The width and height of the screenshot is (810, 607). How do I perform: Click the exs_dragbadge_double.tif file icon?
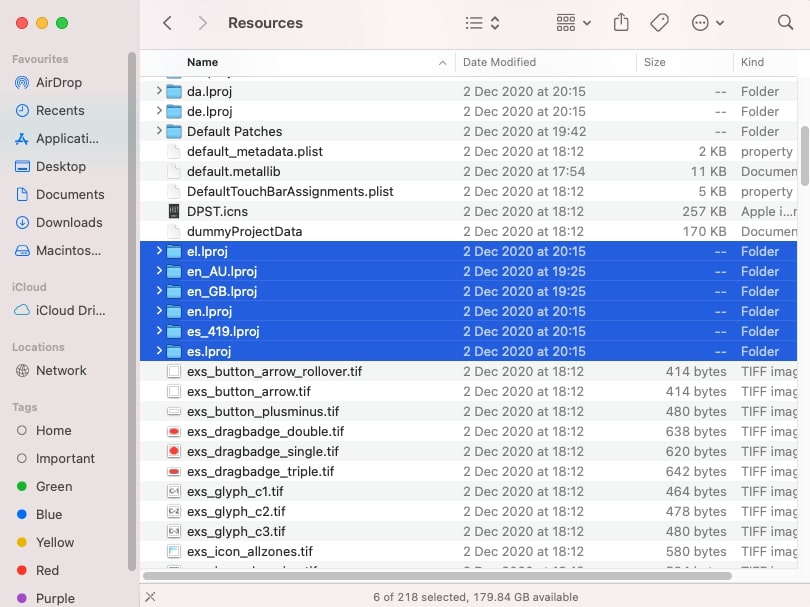click(174, 431)
